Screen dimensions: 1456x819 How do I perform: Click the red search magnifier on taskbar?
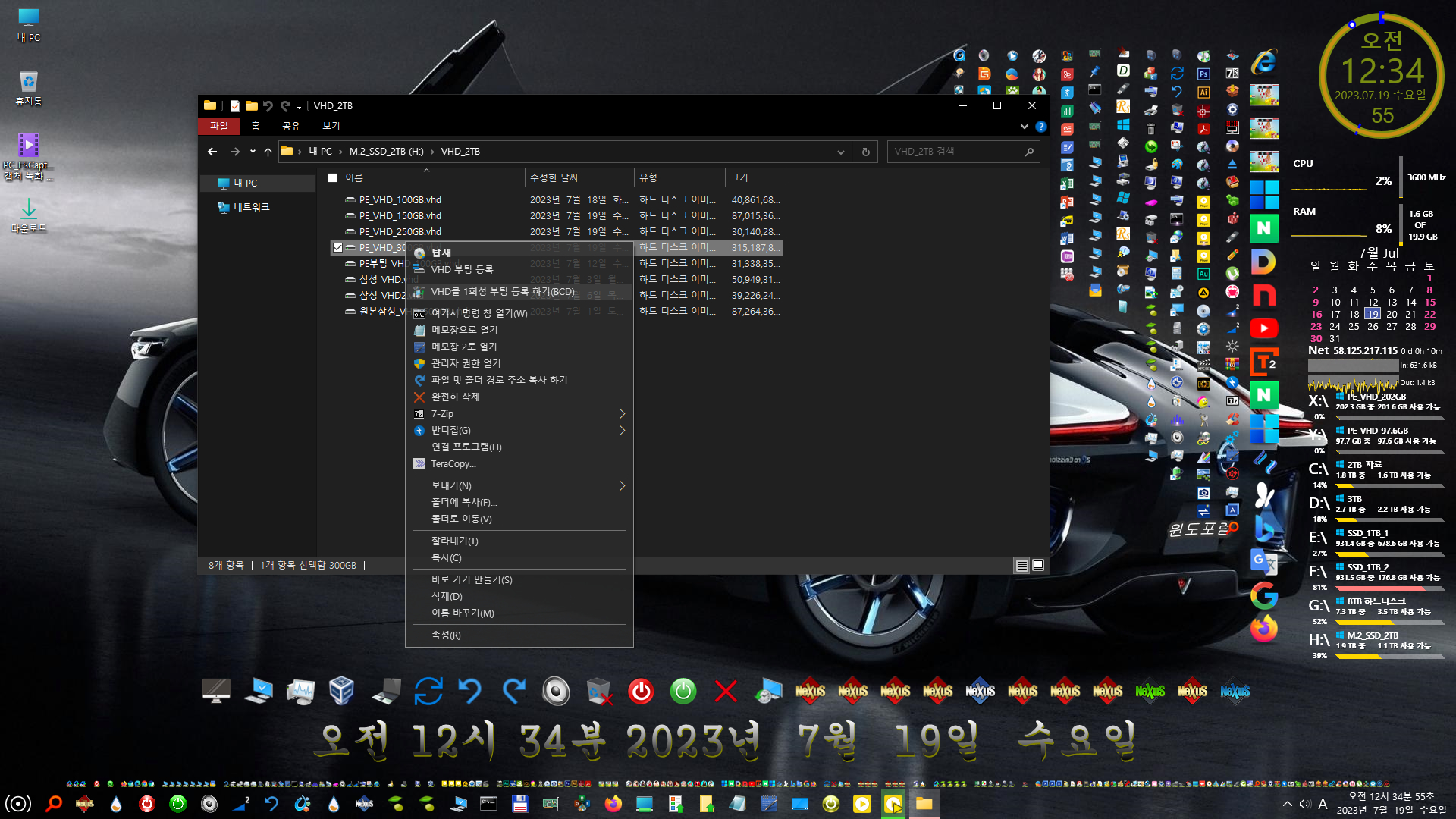tap(53, 804)
